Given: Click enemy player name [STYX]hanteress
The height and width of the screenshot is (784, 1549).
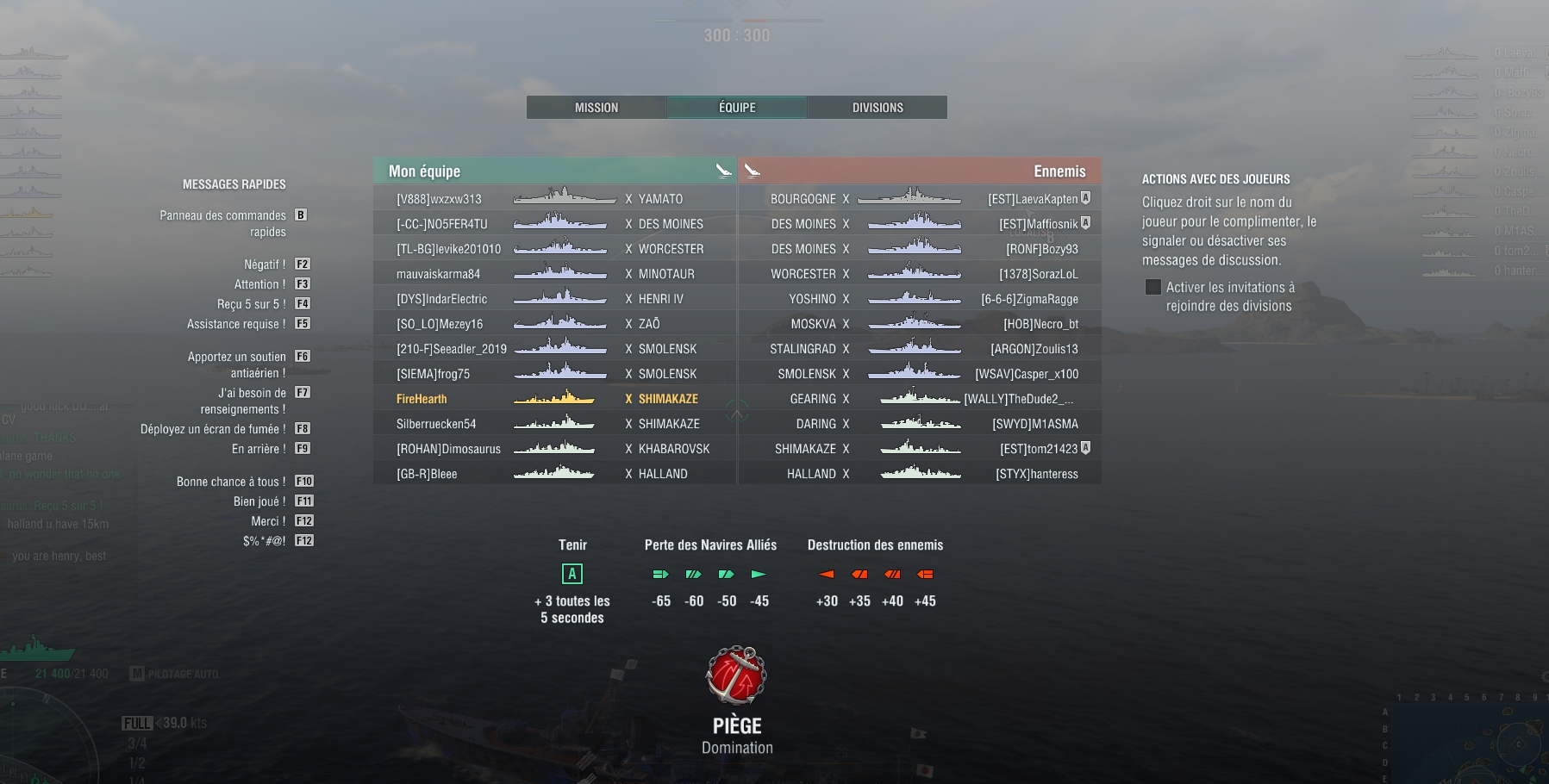Looking at the screenshot, I should coord(1037,474).
